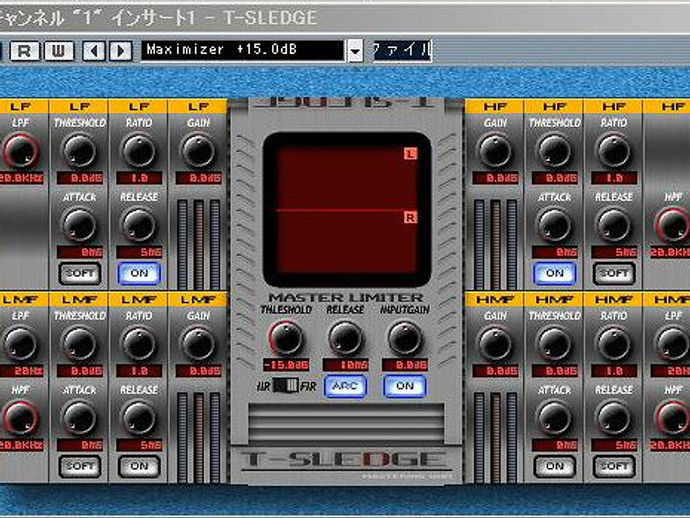Click the Write automation W button
Viewport: 690px width, 518px height.
[59, 51]
